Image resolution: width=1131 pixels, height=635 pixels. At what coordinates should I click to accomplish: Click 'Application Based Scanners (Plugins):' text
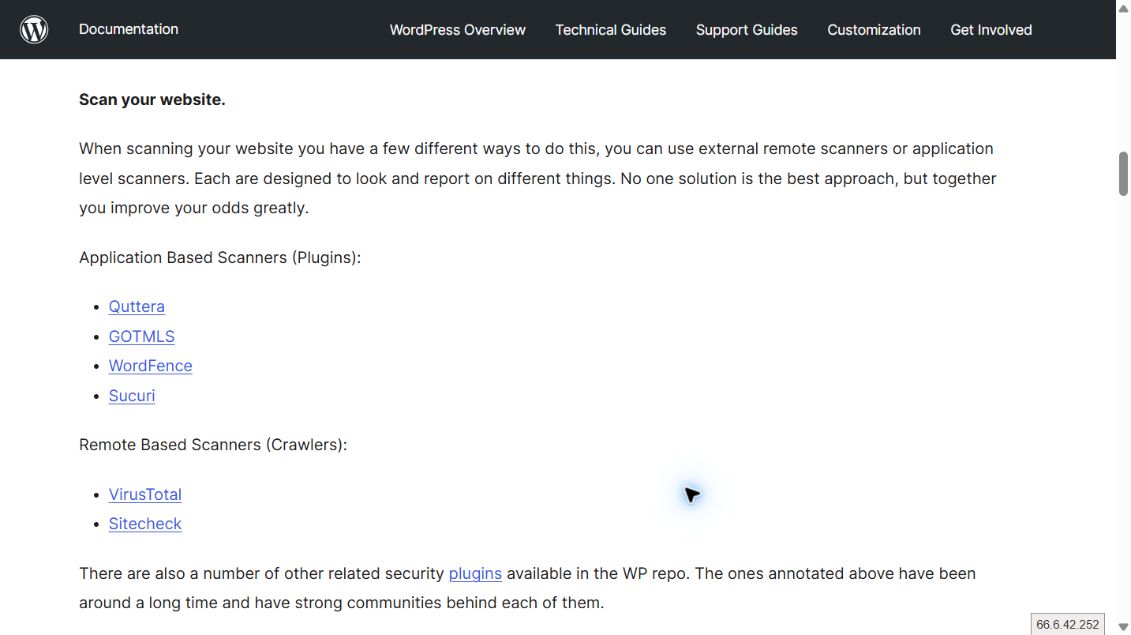(x=220, y=258)
